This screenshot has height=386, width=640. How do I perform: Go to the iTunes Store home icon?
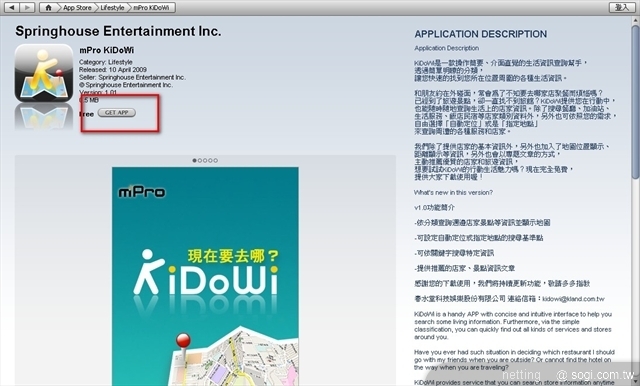click(x=48, y=7)
